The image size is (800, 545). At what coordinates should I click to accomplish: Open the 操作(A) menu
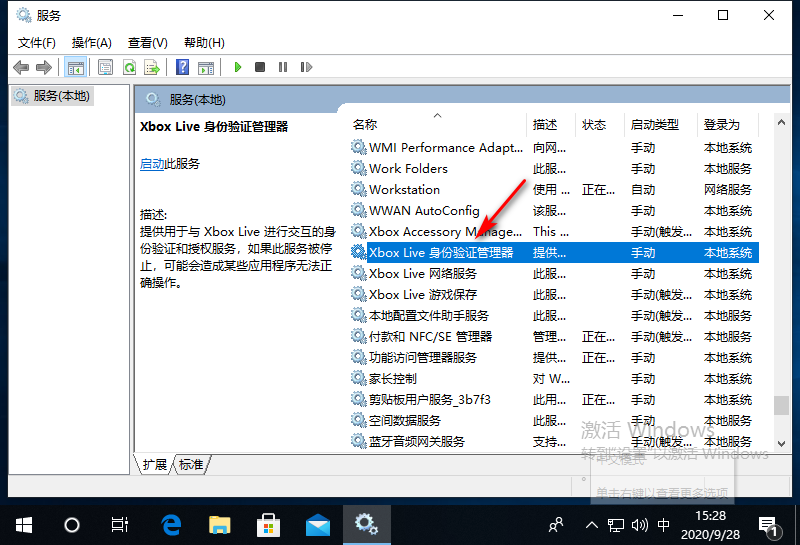pos(91,42)
